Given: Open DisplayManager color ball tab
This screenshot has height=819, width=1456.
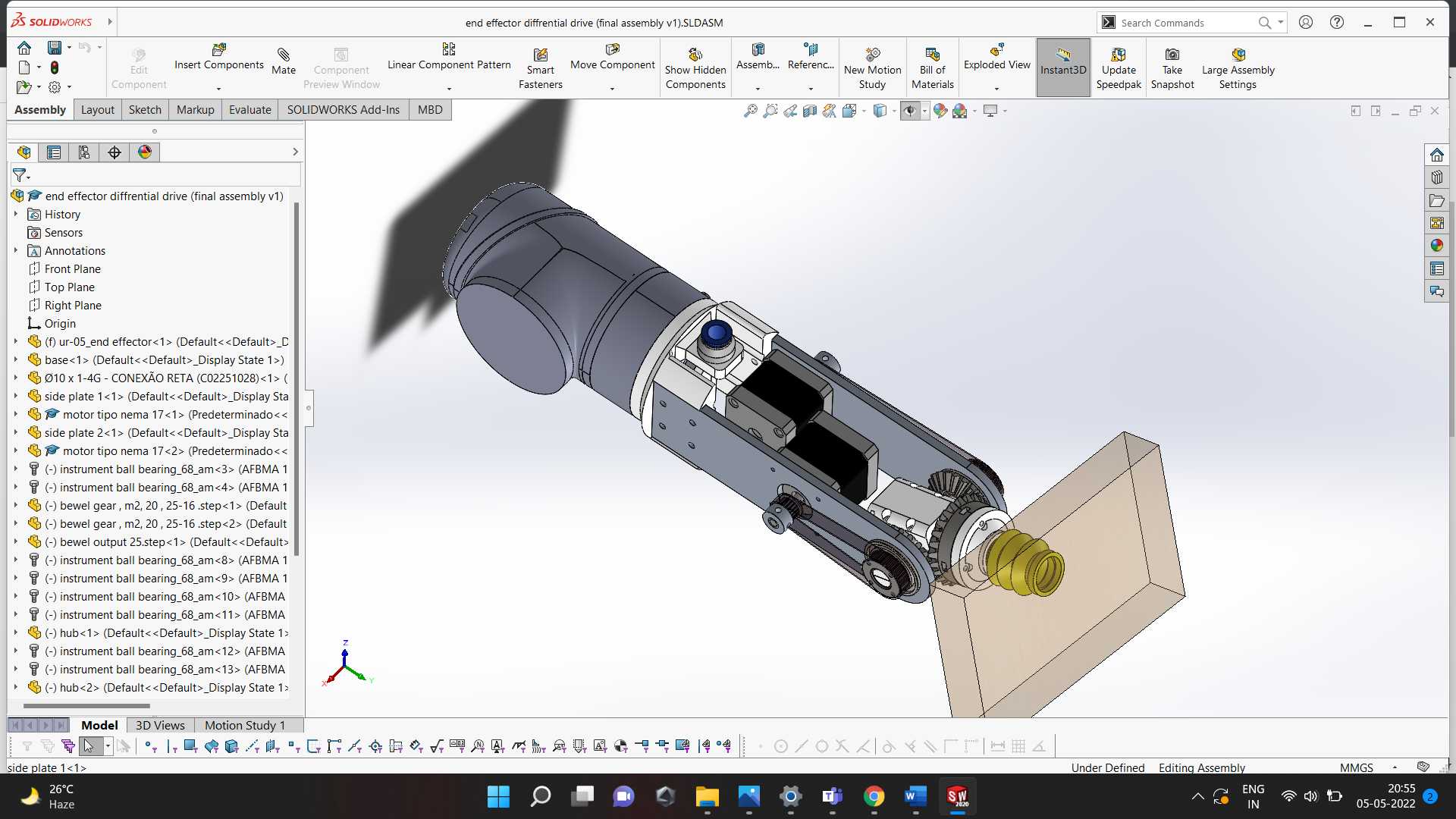Looking at the screenshot, I should pos(145,152).
